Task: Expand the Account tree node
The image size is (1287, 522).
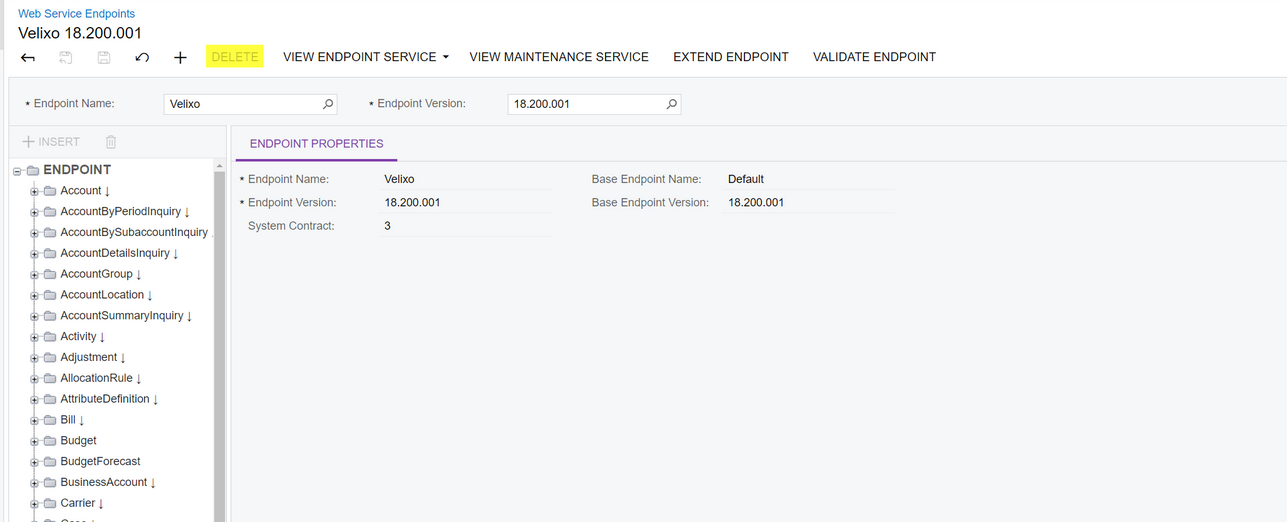Action: point(34,191)
